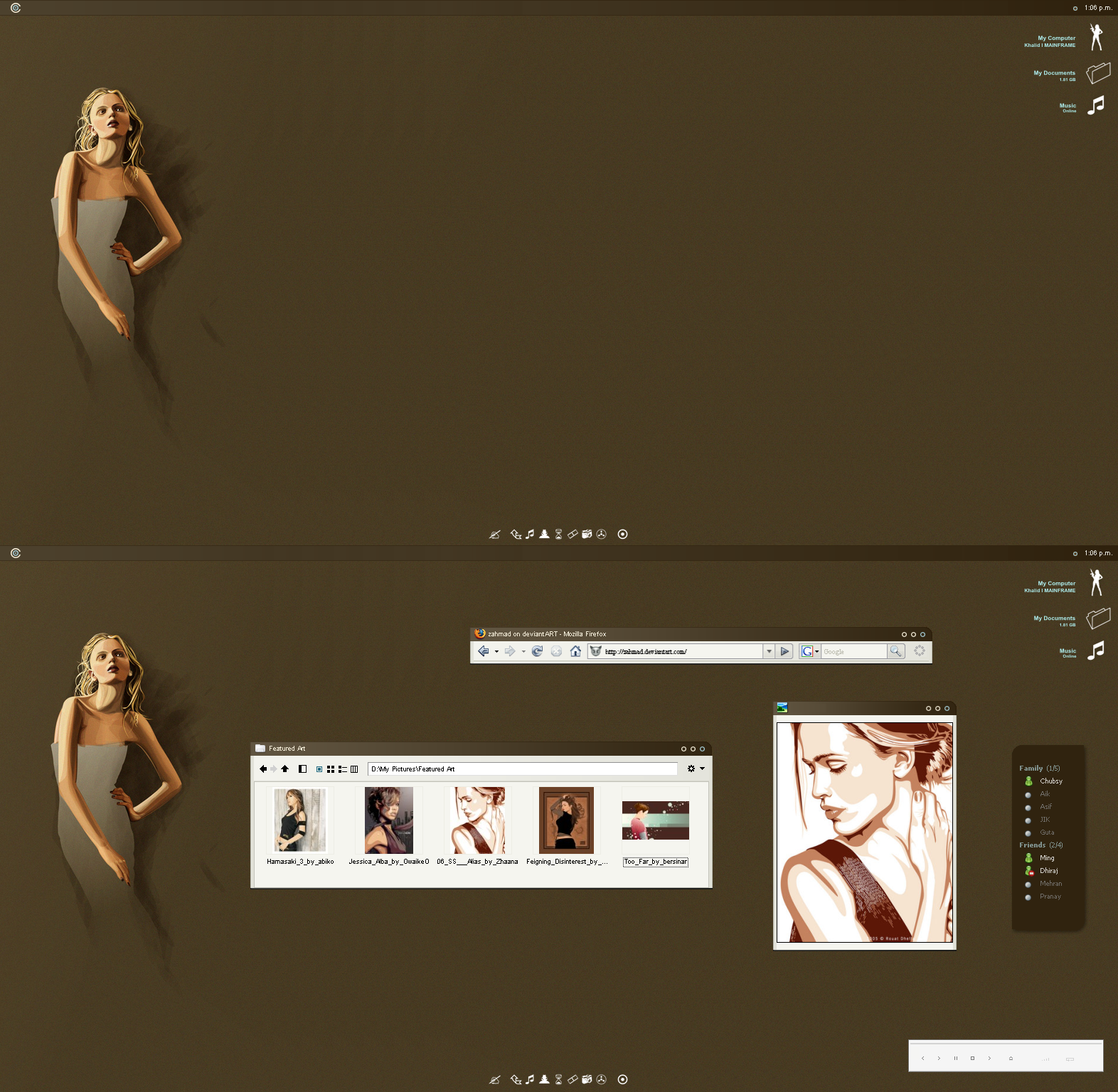Screen dimensions: 1118x1092
Task: Select the Feigning_Disinterest_by_ thumbnail
Action: point(566,820)
